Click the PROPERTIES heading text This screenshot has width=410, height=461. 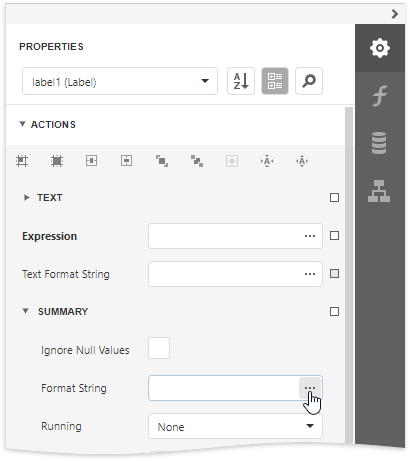point(51,47)
